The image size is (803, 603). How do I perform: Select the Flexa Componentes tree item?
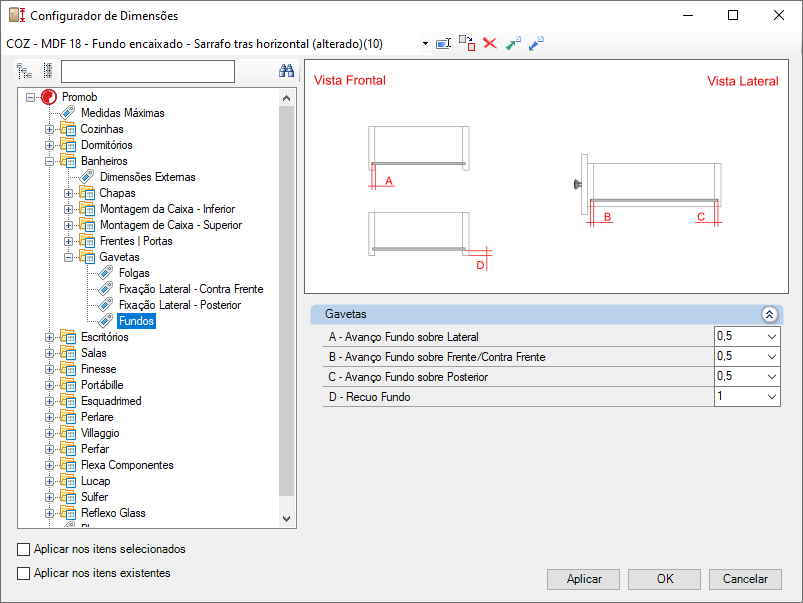127,465
